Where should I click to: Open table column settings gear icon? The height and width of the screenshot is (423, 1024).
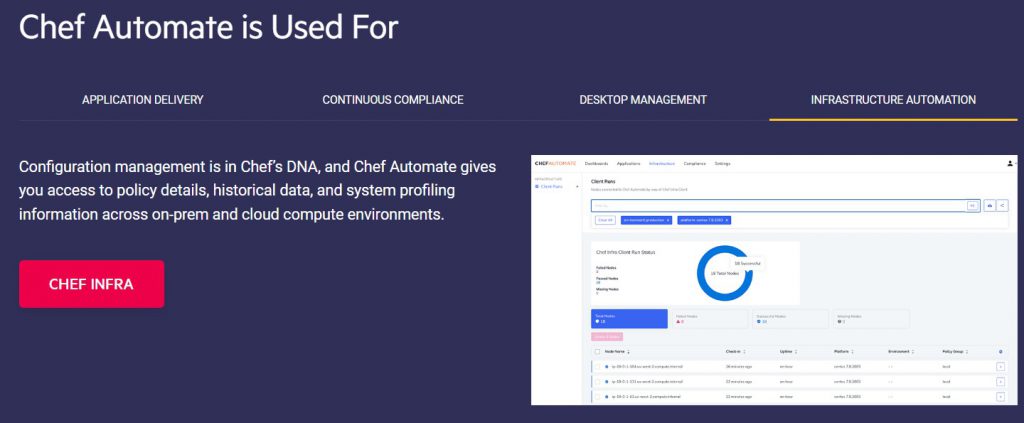click(1001, 351)
